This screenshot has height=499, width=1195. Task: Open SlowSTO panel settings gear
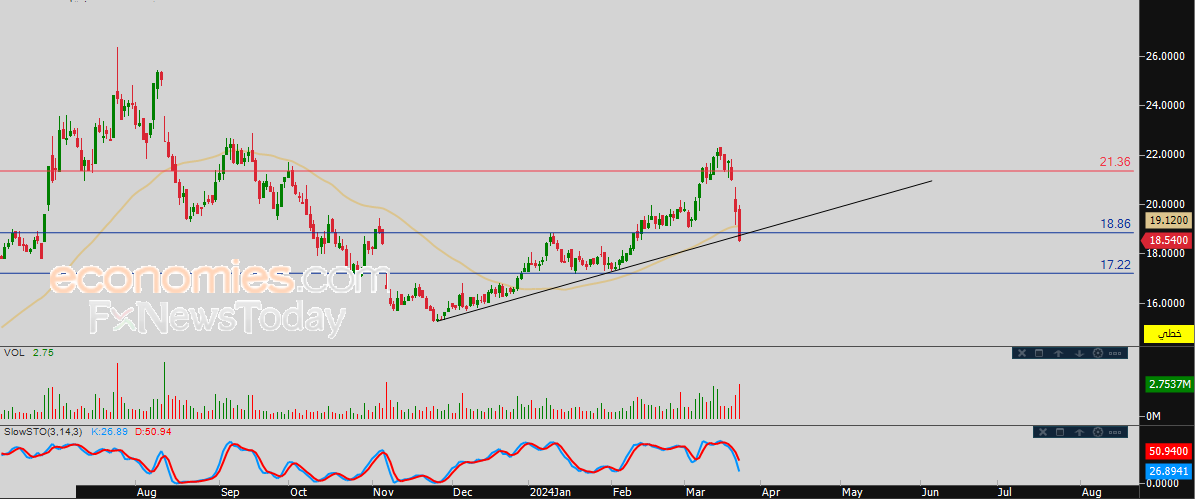pyautogui.click(x=1097, y=432)
